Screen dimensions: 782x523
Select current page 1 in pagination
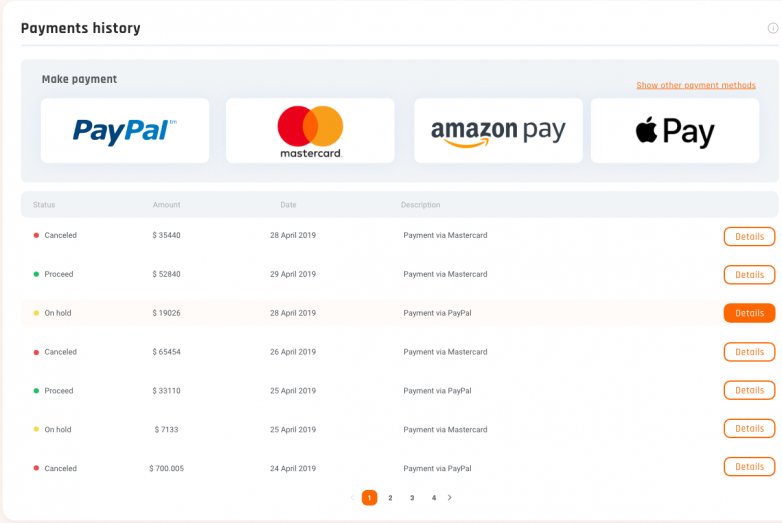[370, 498]
